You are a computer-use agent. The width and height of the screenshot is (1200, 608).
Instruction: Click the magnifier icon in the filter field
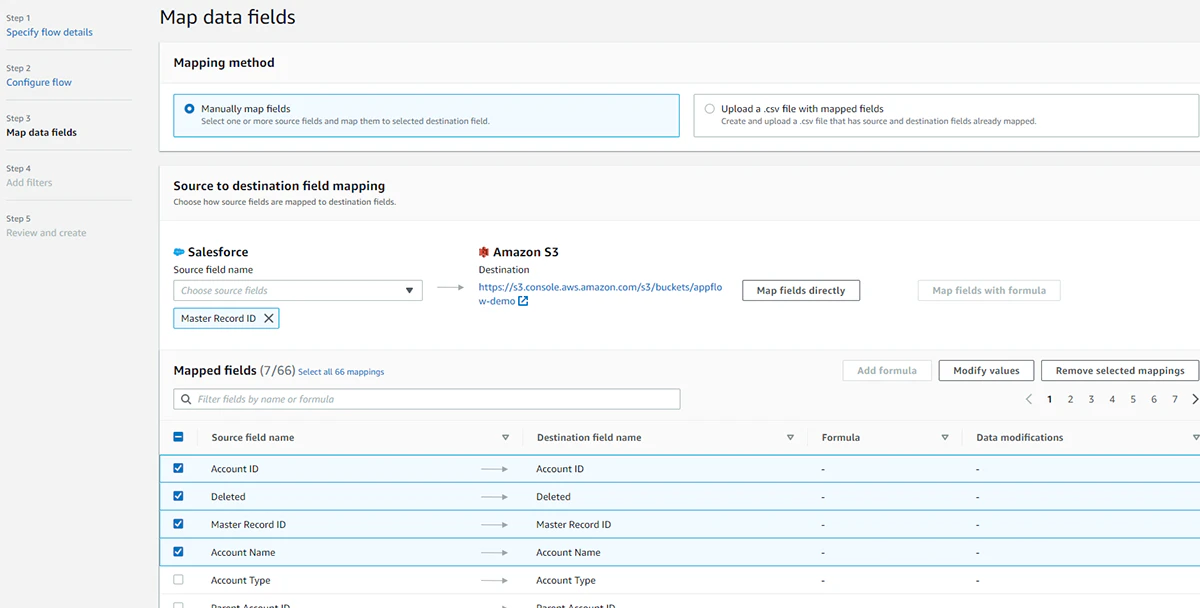click(x=185, y=398)
